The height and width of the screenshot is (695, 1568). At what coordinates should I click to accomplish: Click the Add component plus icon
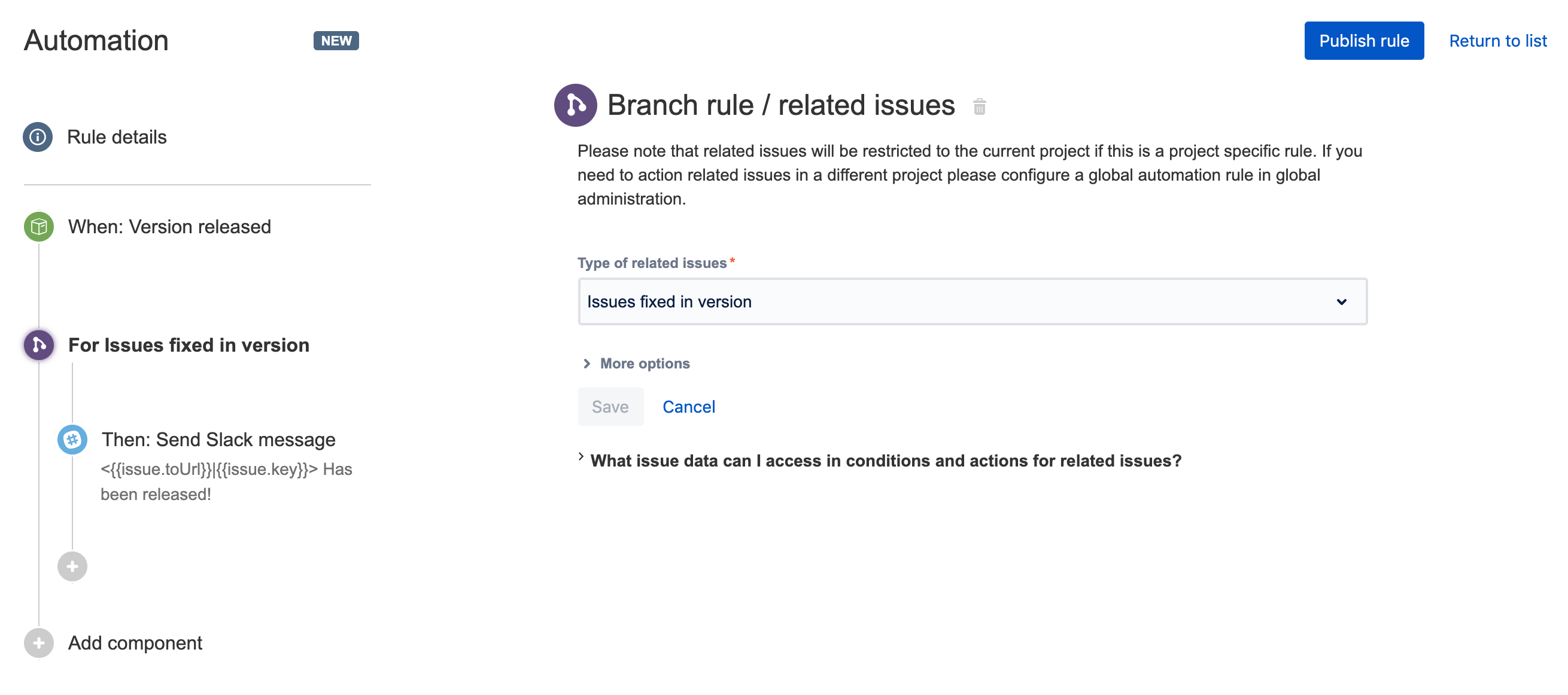(x=39, y=642)
